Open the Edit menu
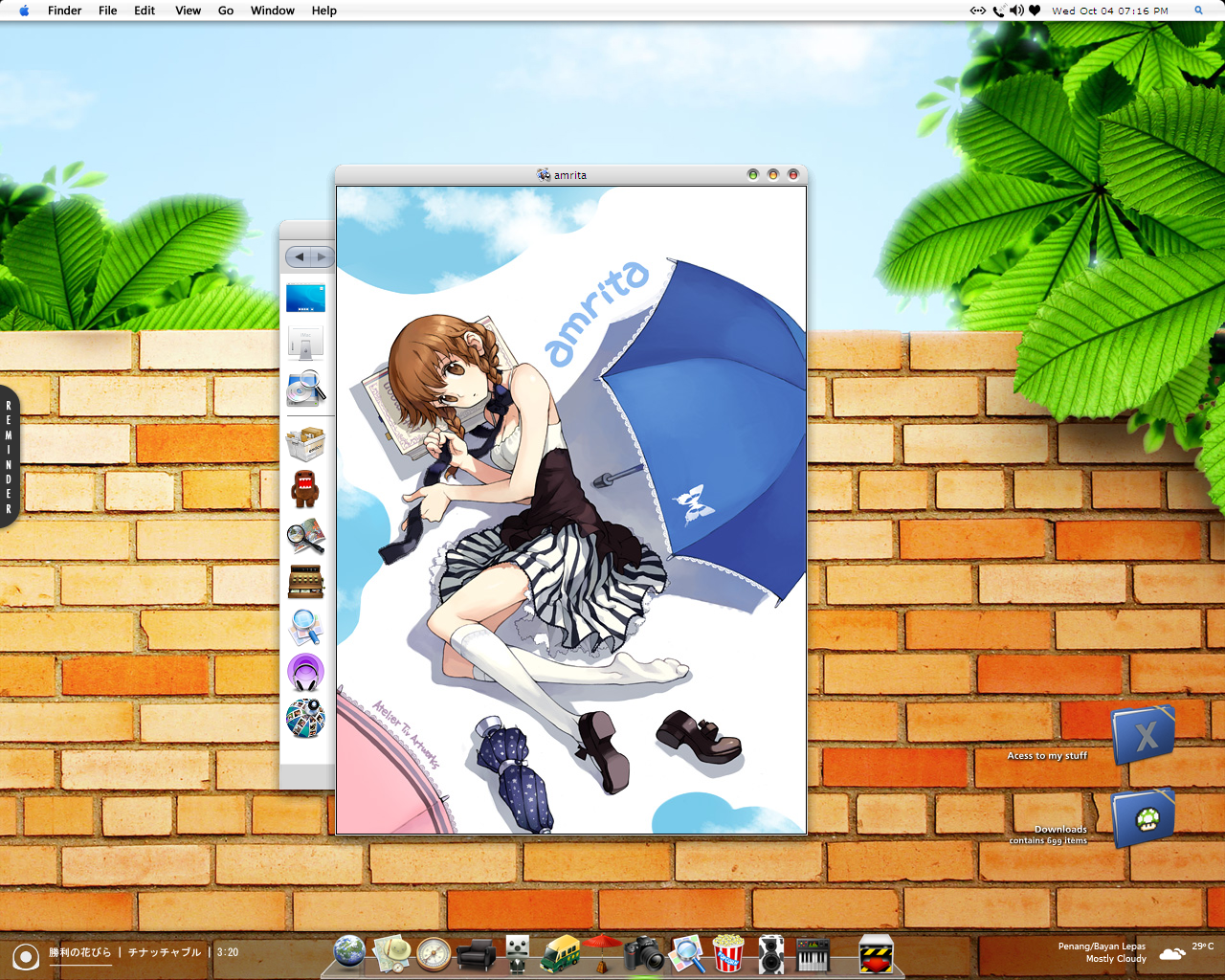Image resolution: width=1225 pixels, height=980 pixels. tap(145, 11)
